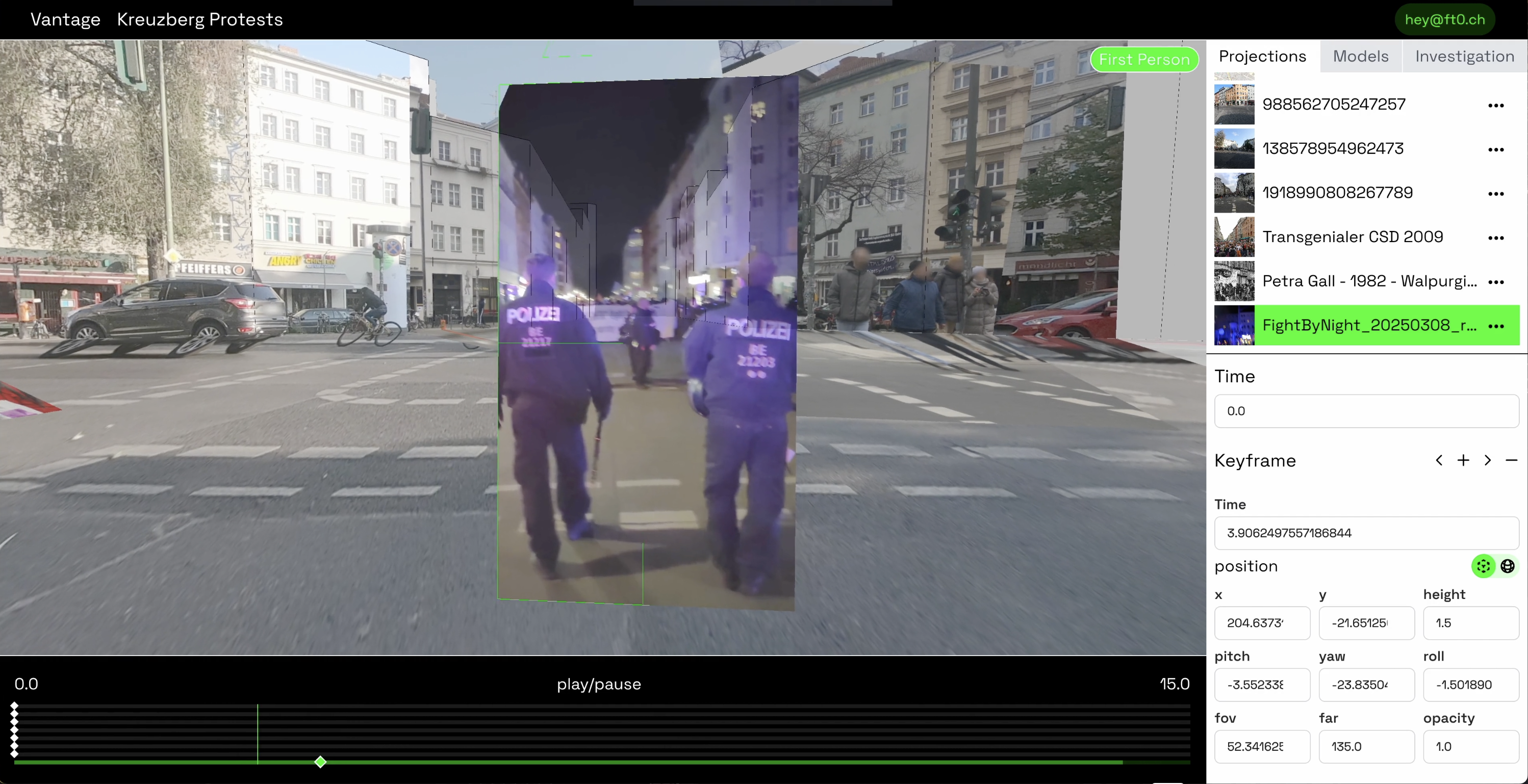Select 138578954962473 projection thumbnail
The width and height of the screenshot is (1528, 784).
click(1234, 149)
